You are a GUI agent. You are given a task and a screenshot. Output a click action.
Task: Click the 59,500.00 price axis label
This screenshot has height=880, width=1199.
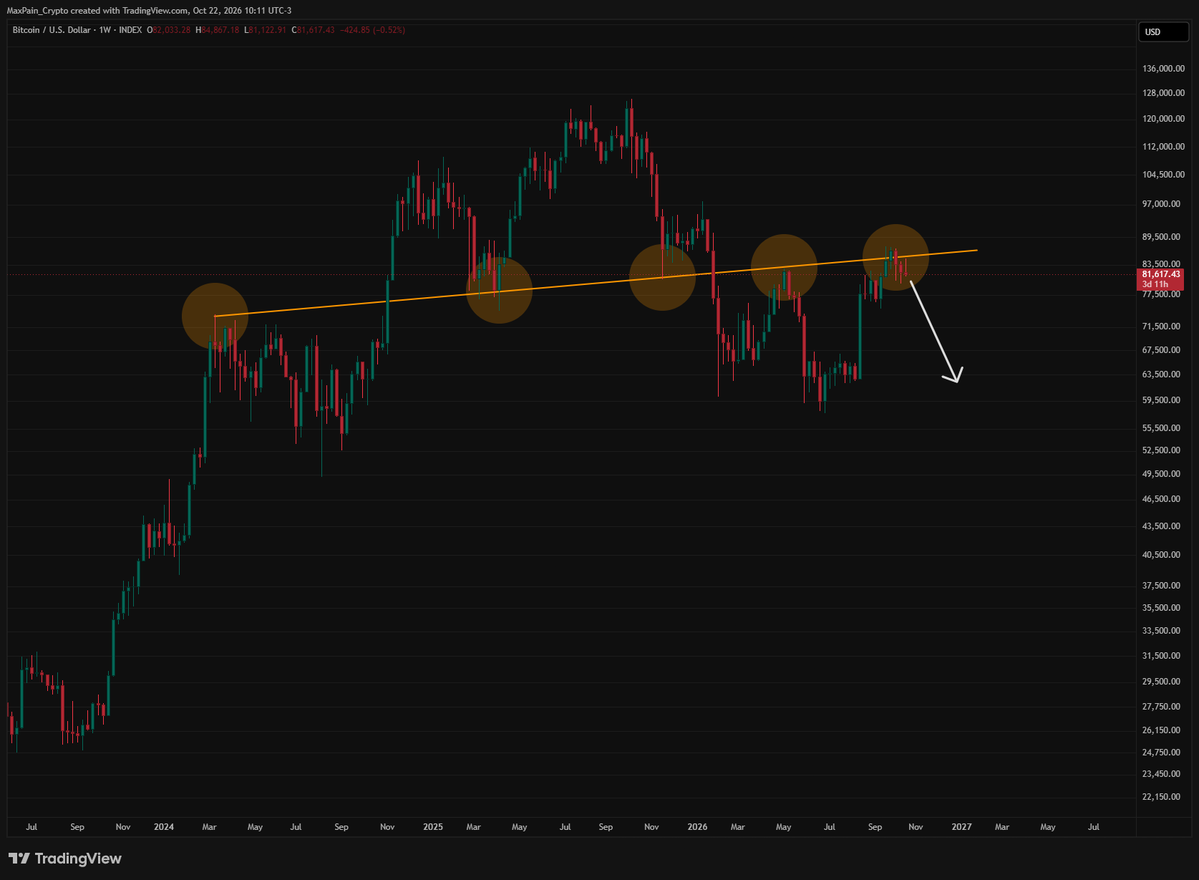1163,400
